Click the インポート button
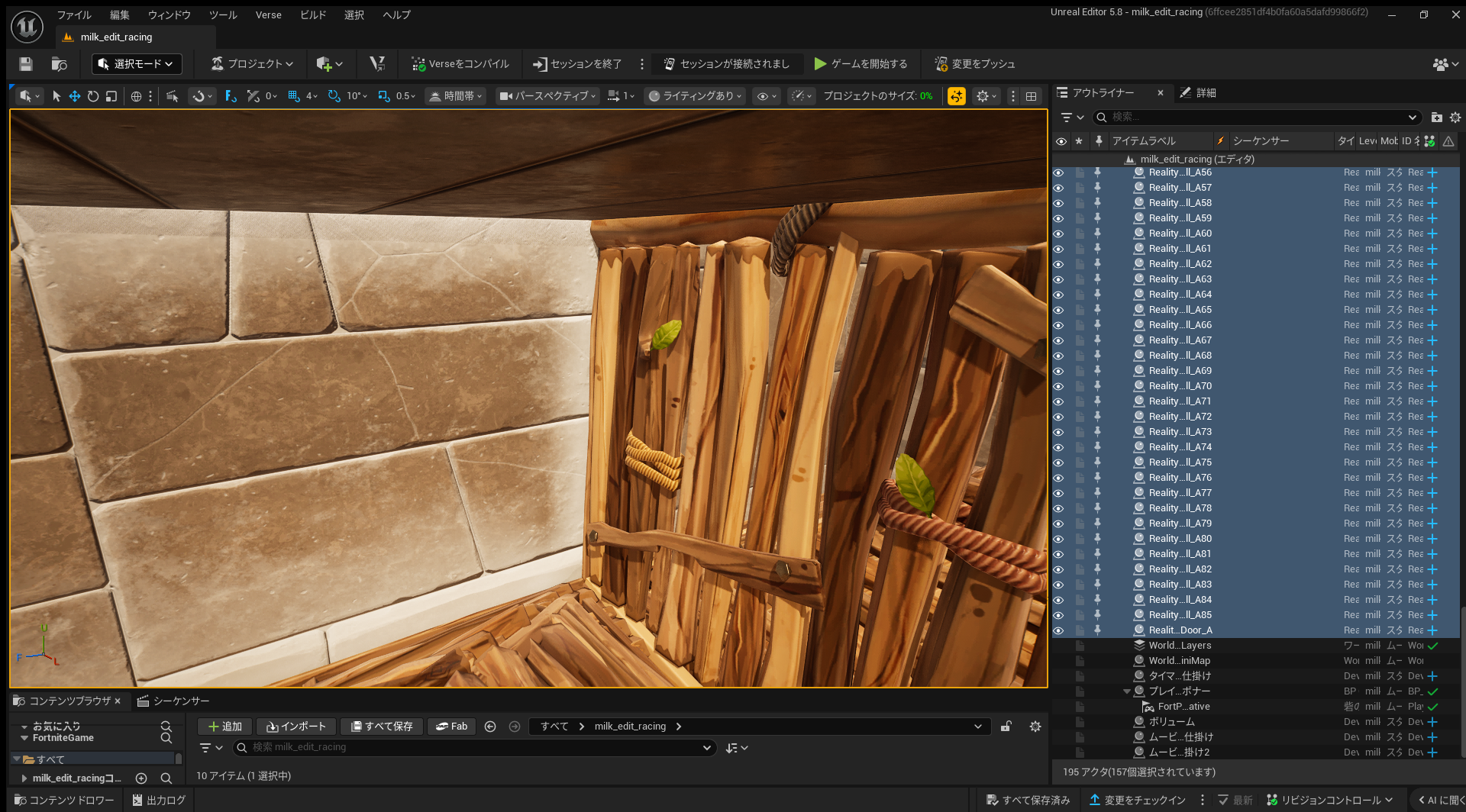This screenshot has width=1466, height=812. click(x=296, y=727)
